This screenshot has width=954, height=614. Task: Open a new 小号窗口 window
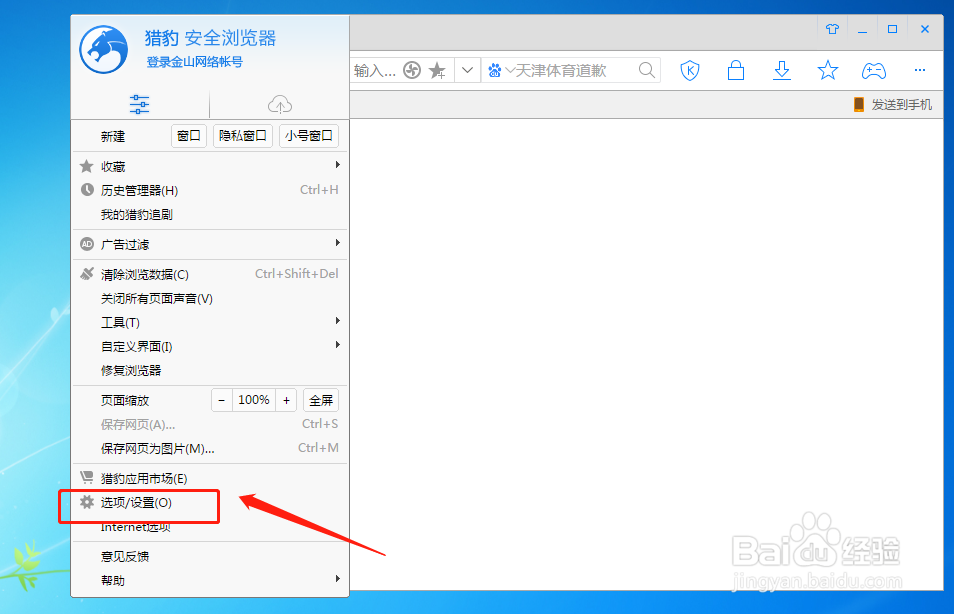(x=308, y=136)
